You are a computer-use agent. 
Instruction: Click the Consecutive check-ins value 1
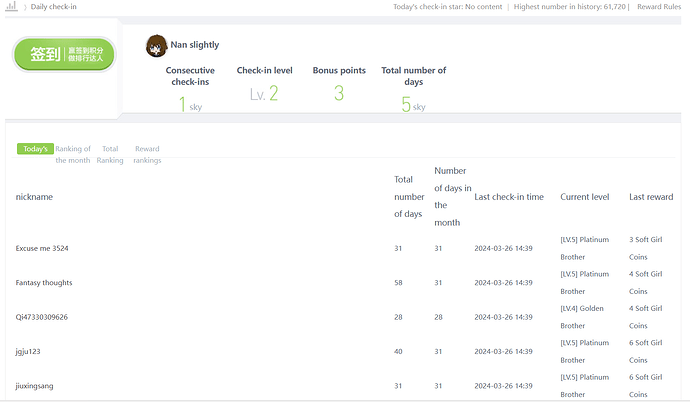[182, 105]
